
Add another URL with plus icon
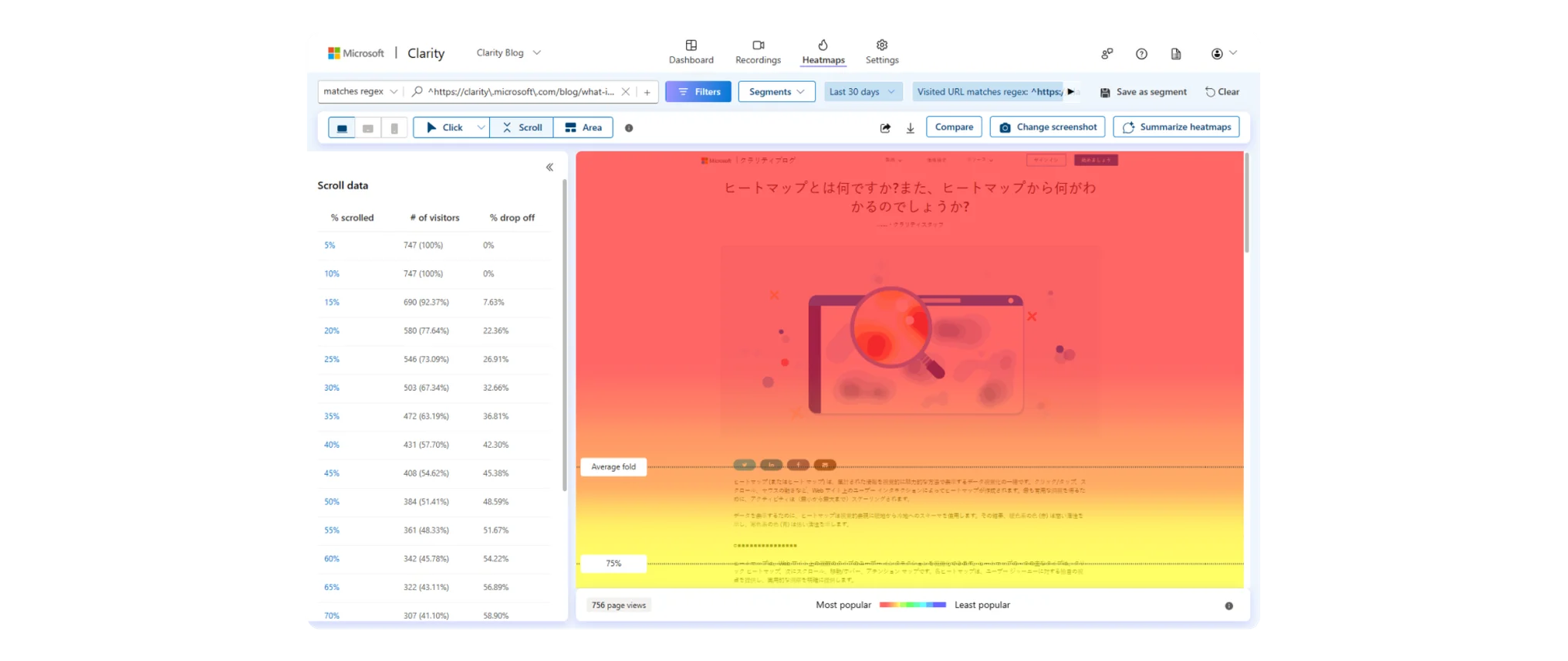pos(647,92)
